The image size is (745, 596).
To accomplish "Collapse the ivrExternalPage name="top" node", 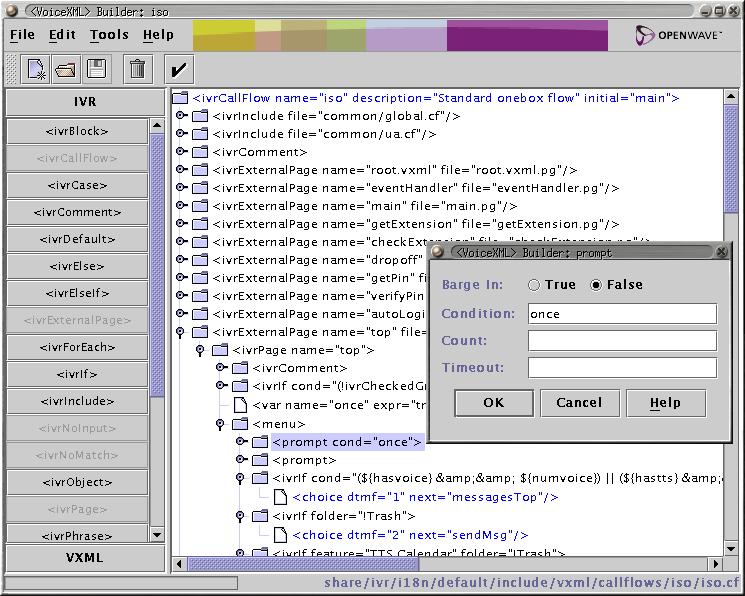I will coord(180,332).
